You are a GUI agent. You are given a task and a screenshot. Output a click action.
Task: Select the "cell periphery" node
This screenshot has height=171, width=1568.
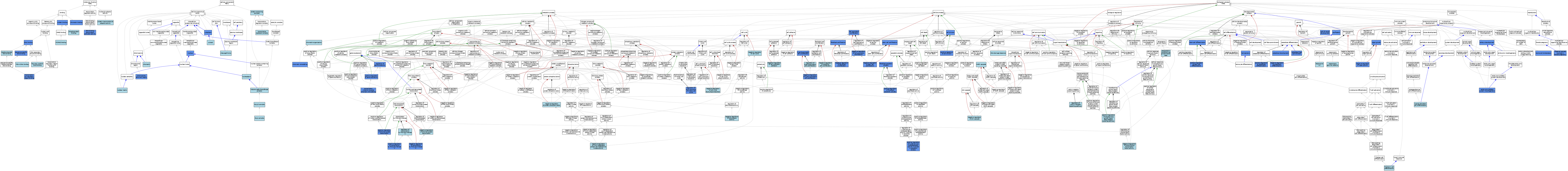[238, 22]
